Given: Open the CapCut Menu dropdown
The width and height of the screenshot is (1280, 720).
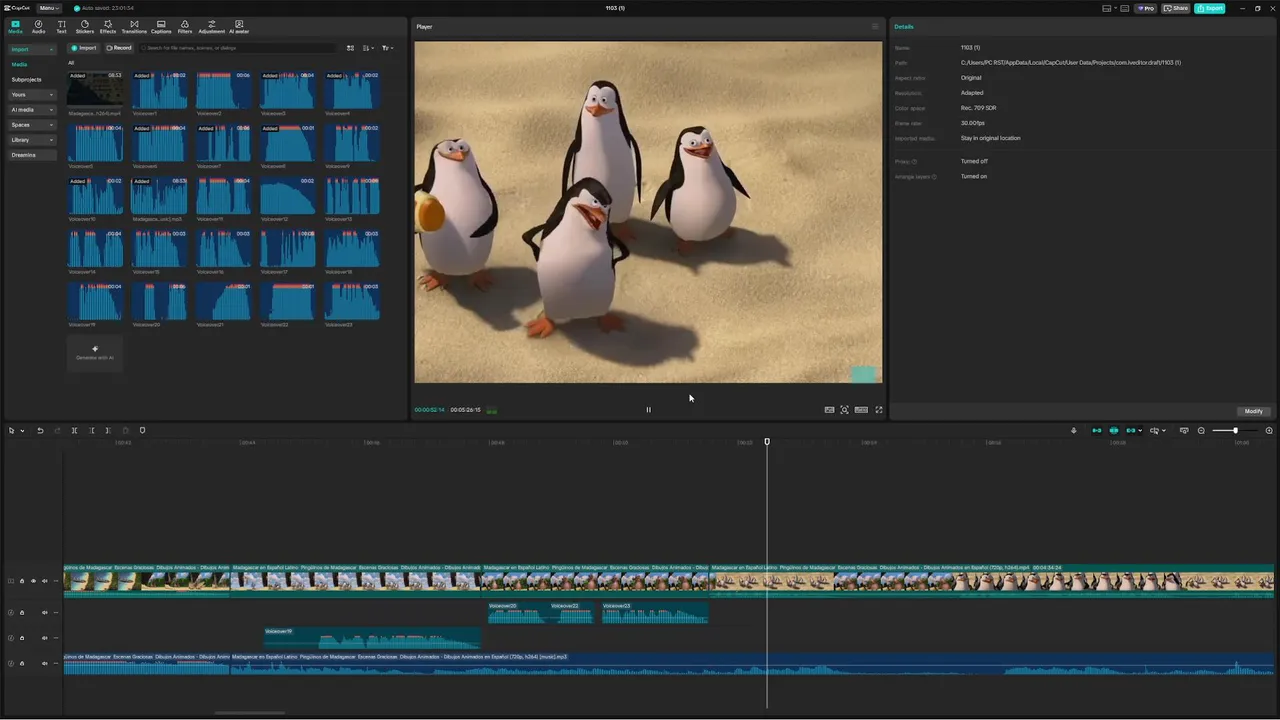Looking at the screenshot, I should [x=49, y=8].
